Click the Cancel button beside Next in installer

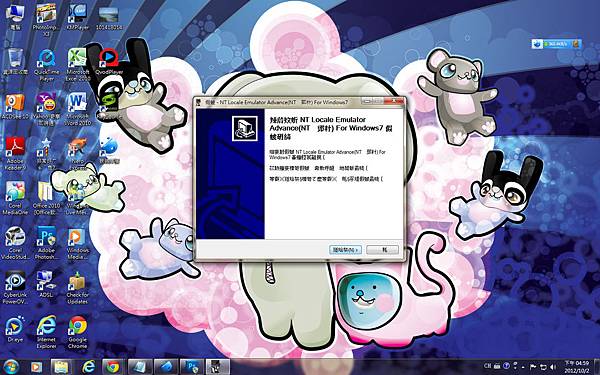click(x=382, y=249)
